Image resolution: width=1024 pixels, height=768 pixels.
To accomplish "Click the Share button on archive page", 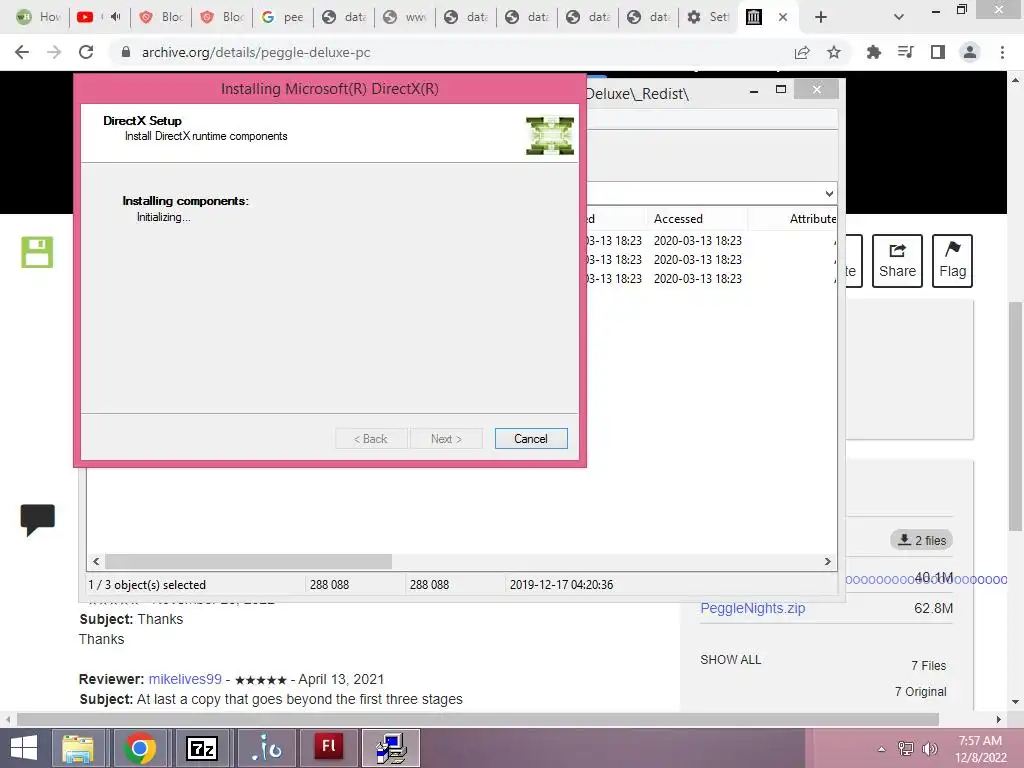I will pyautogui.click(x=897, y=261).
